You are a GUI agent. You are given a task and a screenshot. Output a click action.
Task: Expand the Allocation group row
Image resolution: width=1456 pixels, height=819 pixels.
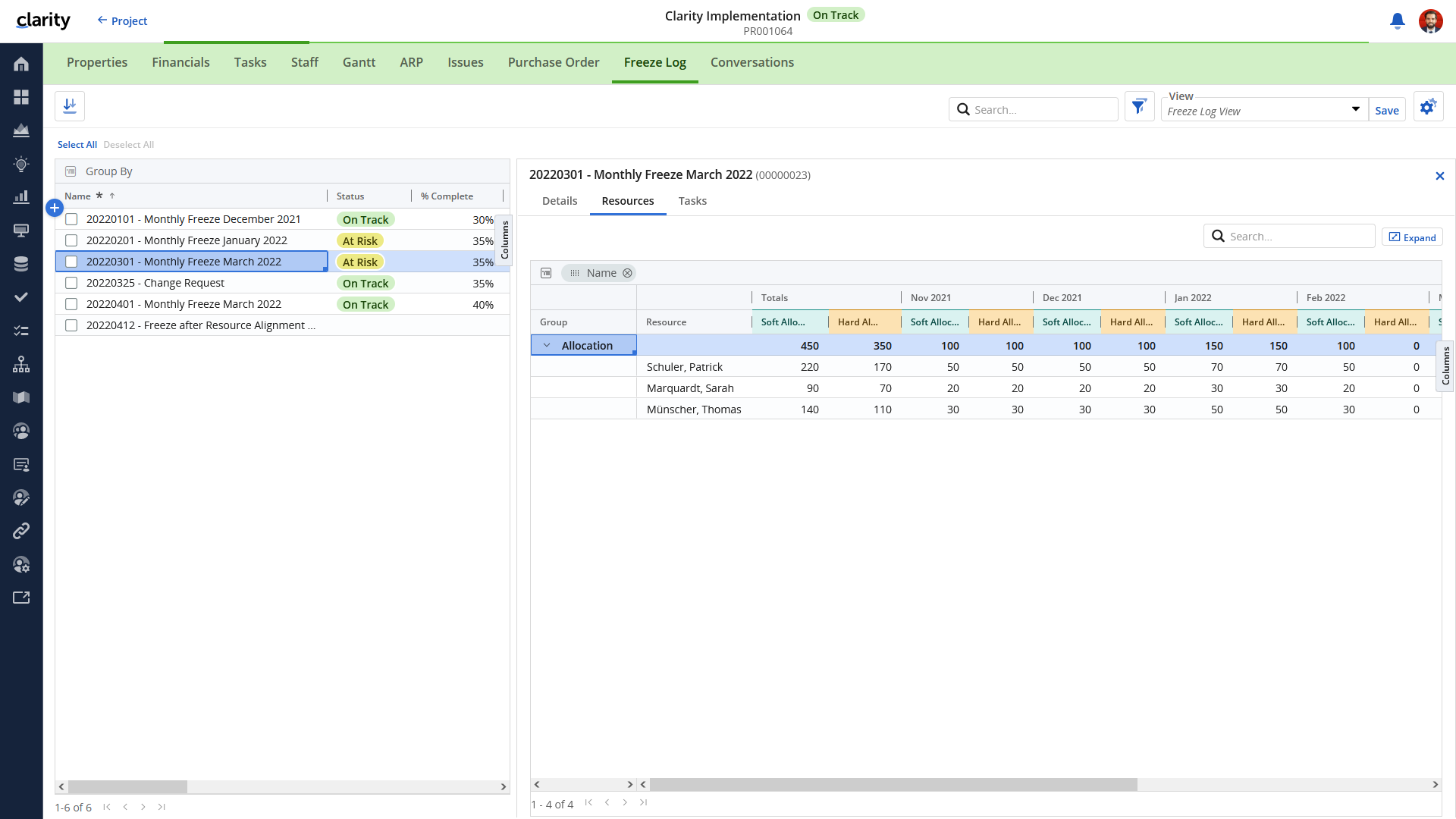[x=546, y=345]
